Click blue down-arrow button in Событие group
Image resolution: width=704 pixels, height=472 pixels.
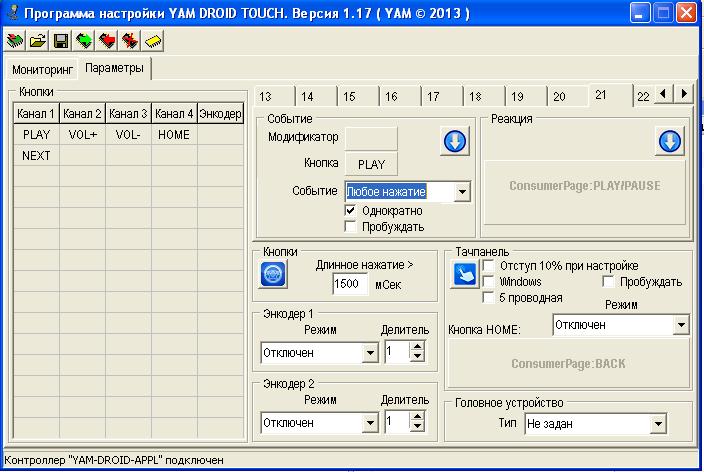pos(455,142)
